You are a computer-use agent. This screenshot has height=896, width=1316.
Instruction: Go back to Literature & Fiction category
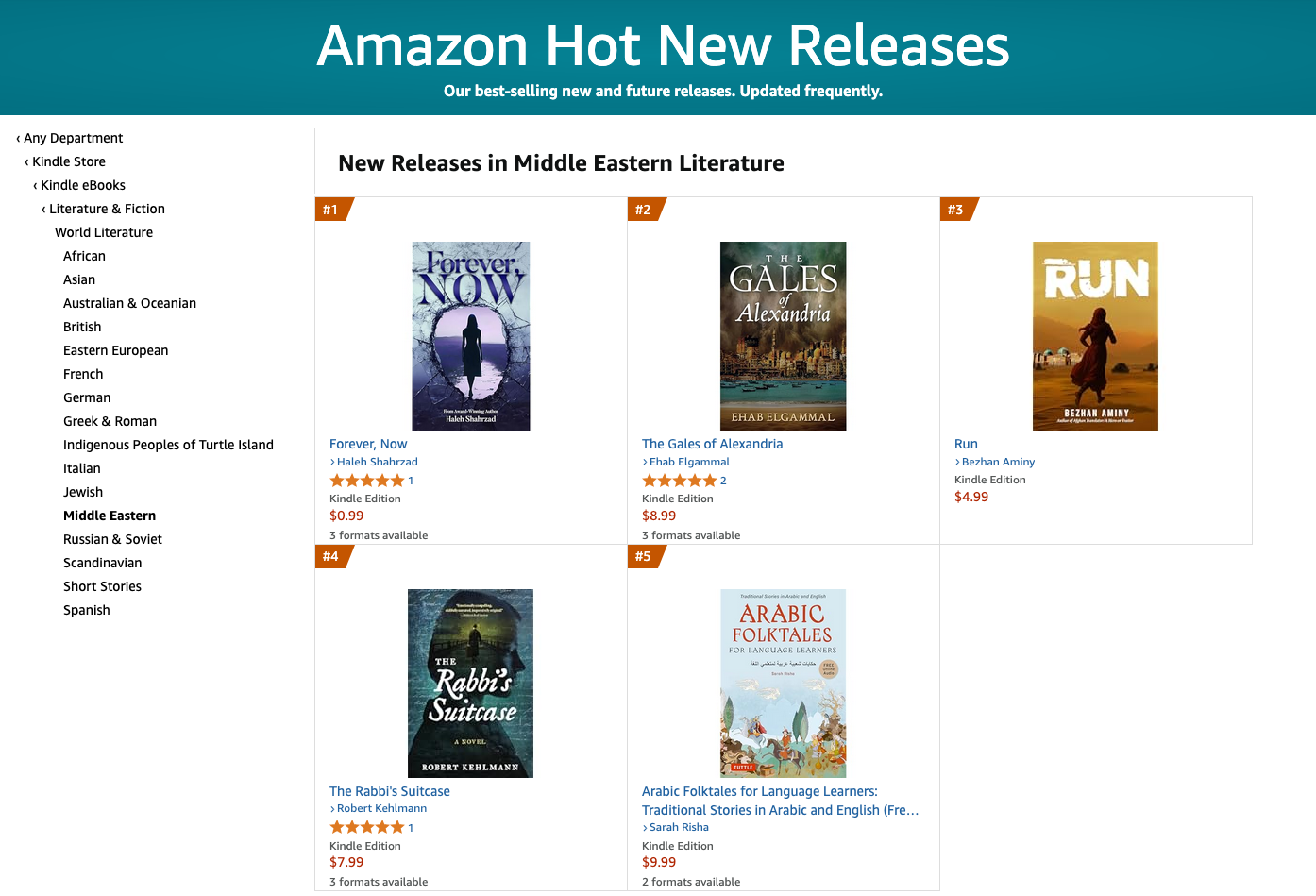pyautogui.click(x=107, y=209)
